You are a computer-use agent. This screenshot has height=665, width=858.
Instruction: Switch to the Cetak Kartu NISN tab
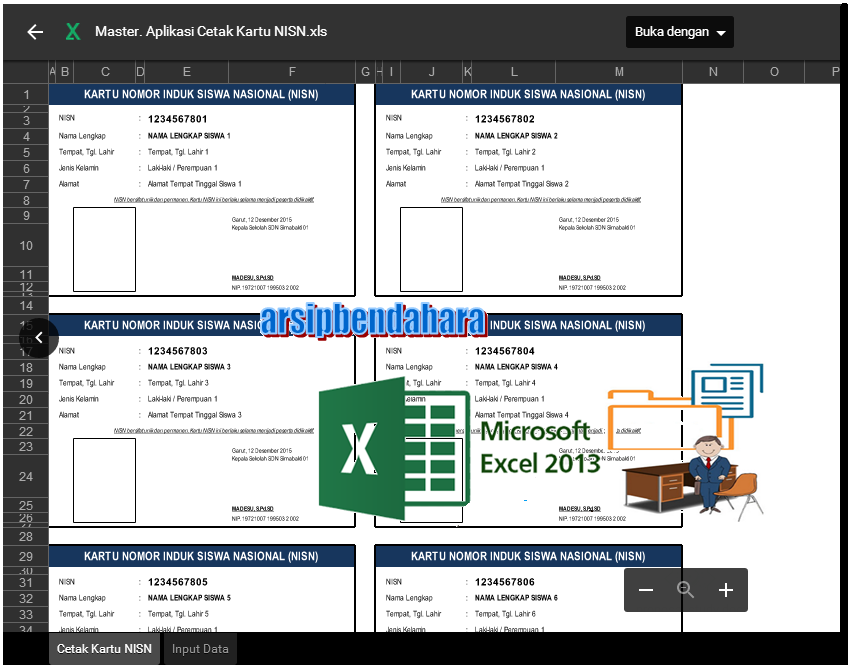click(104, 649)
